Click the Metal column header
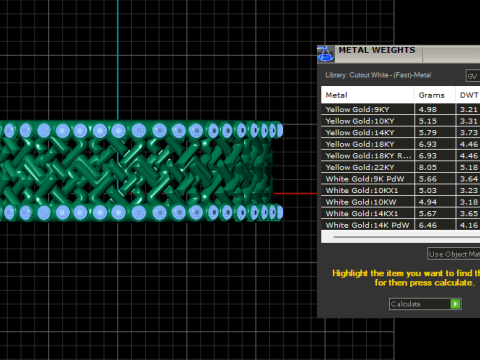This screenshot has width=480, height=360. (x=368, y=95)
